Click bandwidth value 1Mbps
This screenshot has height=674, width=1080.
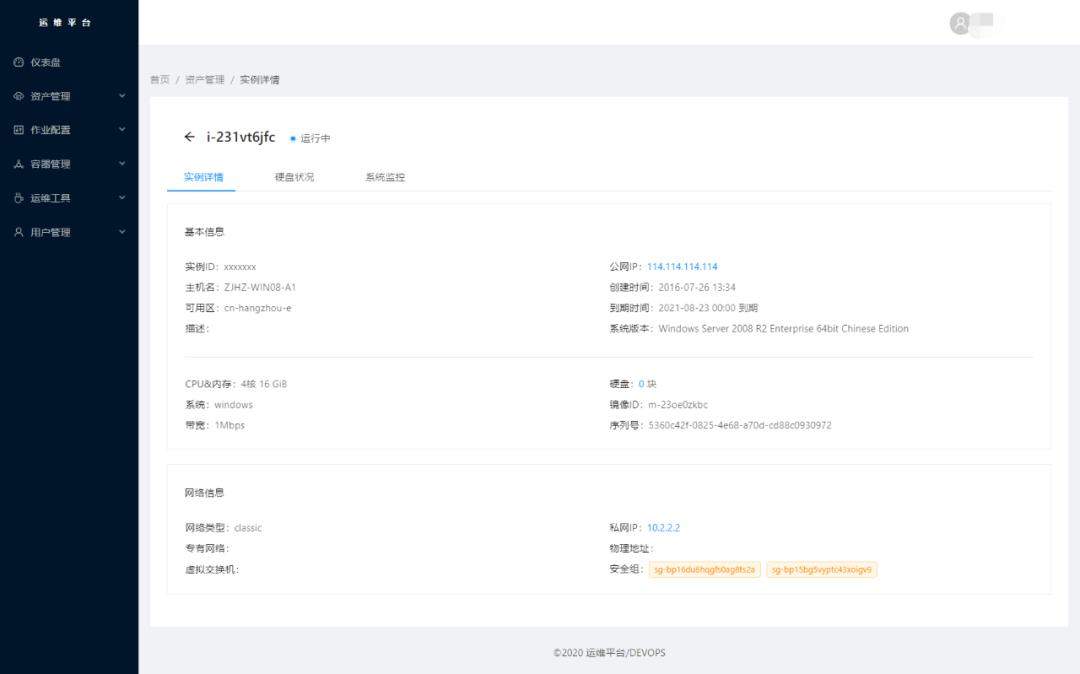coord(229,425)
